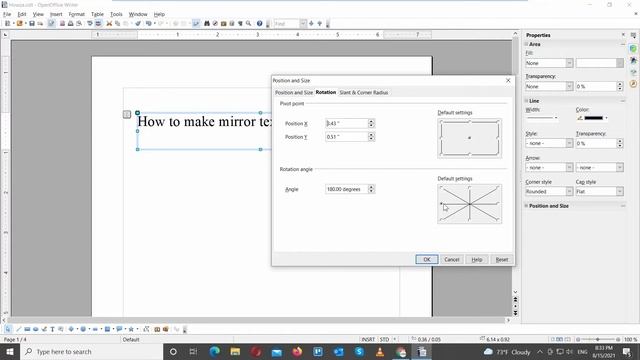Click the Line Color black swatch

click(593, 118)
